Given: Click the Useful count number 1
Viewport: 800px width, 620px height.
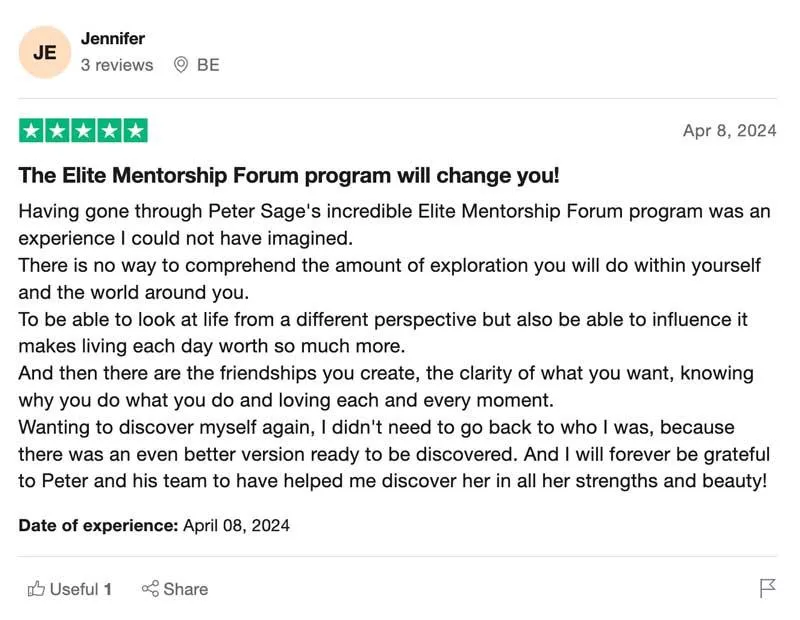Looking at the screenshot, I should 108,589.
